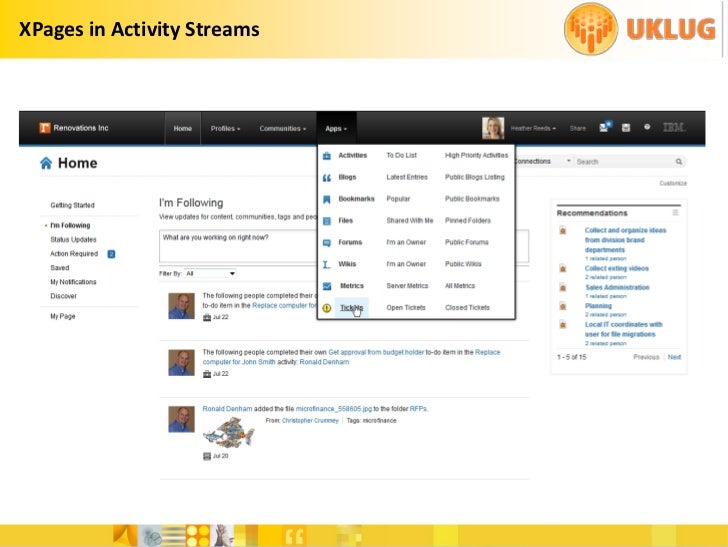The height and width of the screenshot is (547, 728).
Task: Choose Public Wikis menu entry
Action: click(463, 264)
